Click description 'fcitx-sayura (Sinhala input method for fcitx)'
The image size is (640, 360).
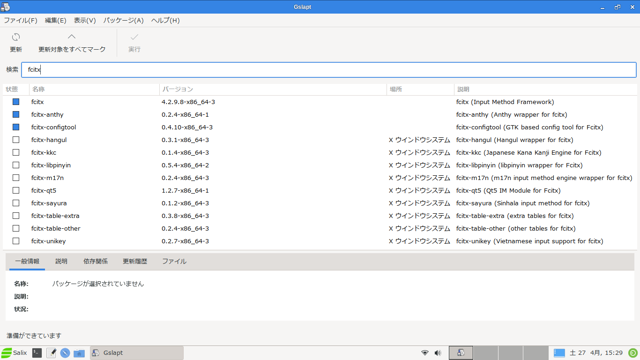tap(523, 203)
